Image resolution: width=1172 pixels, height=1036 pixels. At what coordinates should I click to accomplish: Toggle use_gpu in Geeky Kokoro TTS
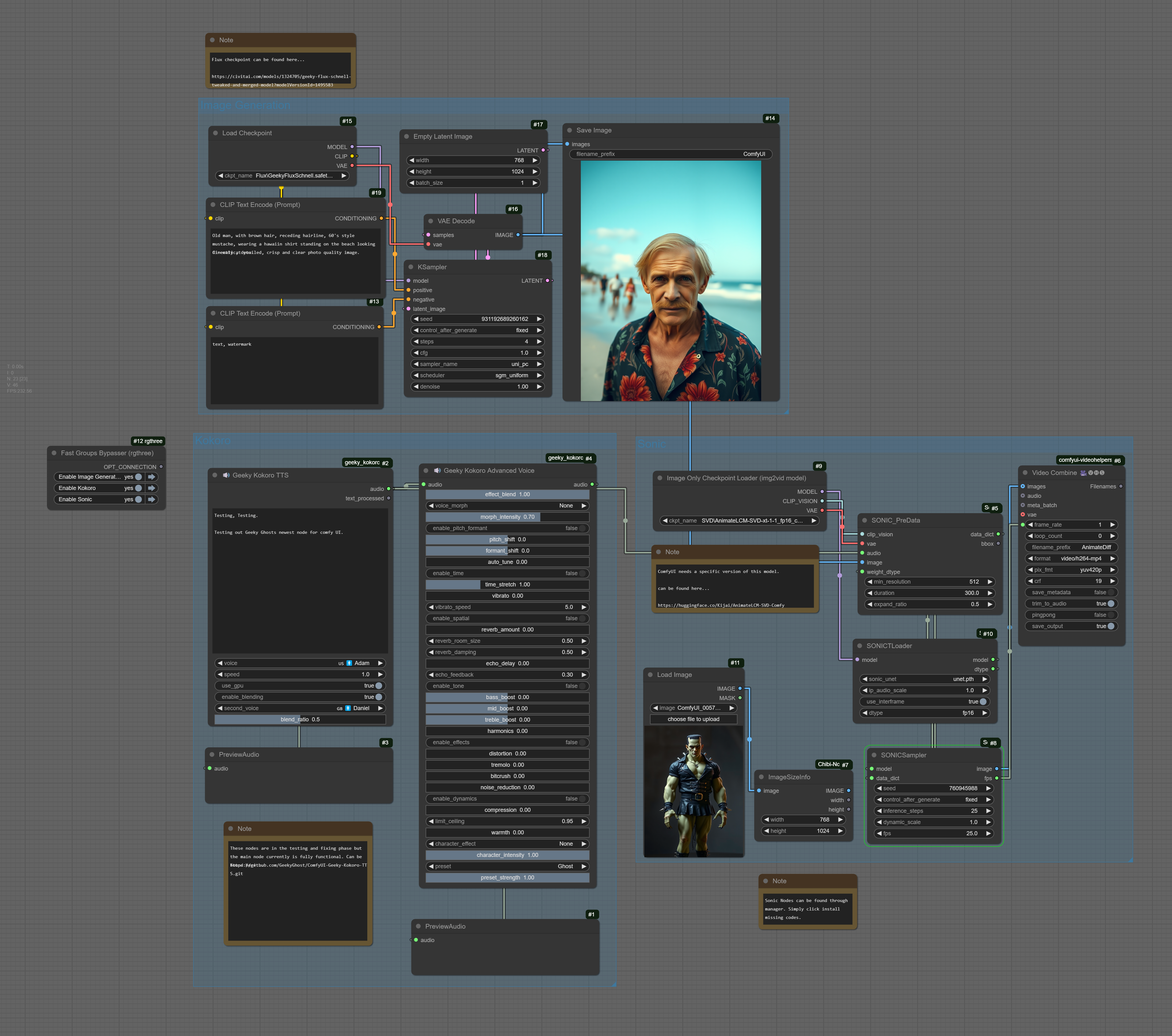[379, 686]
